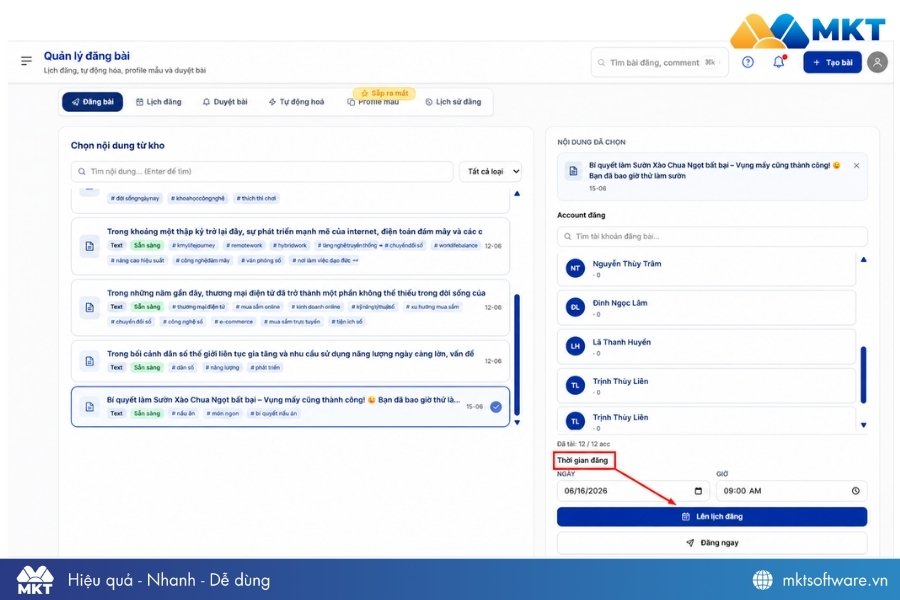Select account Nguyễn Thùy Trâm
Viewport: 900px width, 600px height.
(x=706, y=268)
